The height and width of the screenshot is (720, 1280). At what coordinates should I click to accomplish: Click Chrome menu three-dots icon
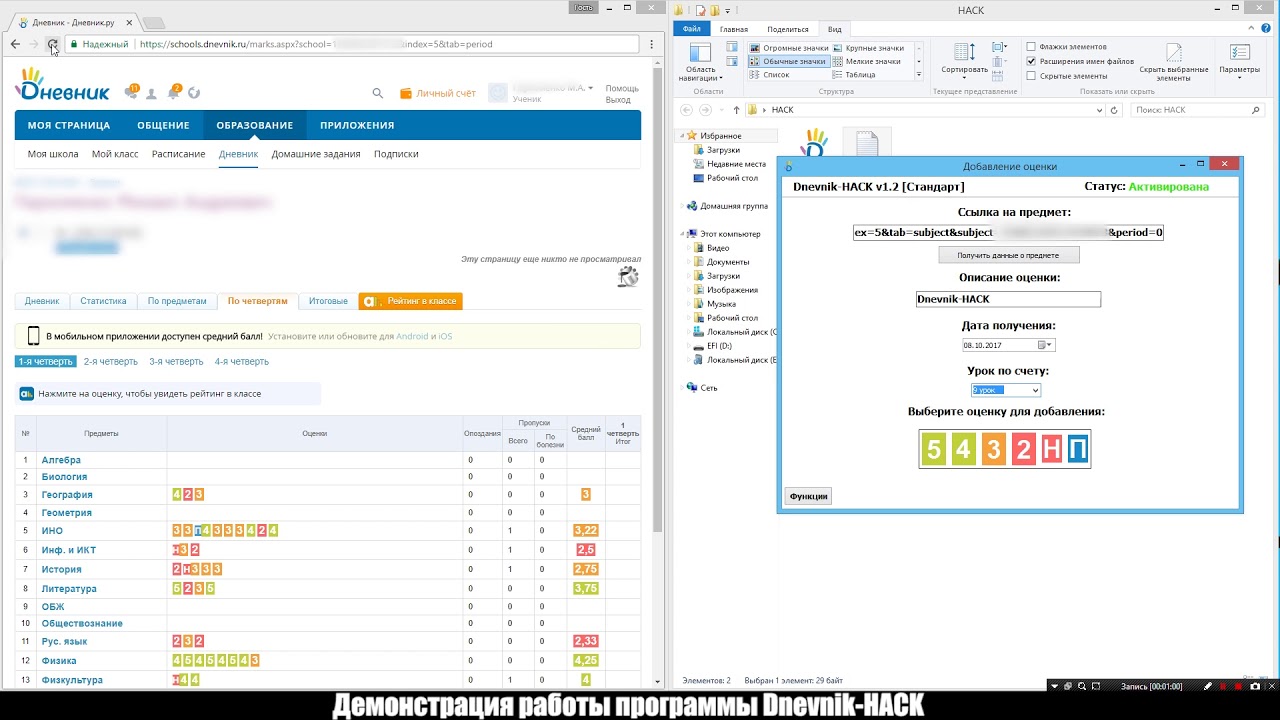[x=652, y=44]
